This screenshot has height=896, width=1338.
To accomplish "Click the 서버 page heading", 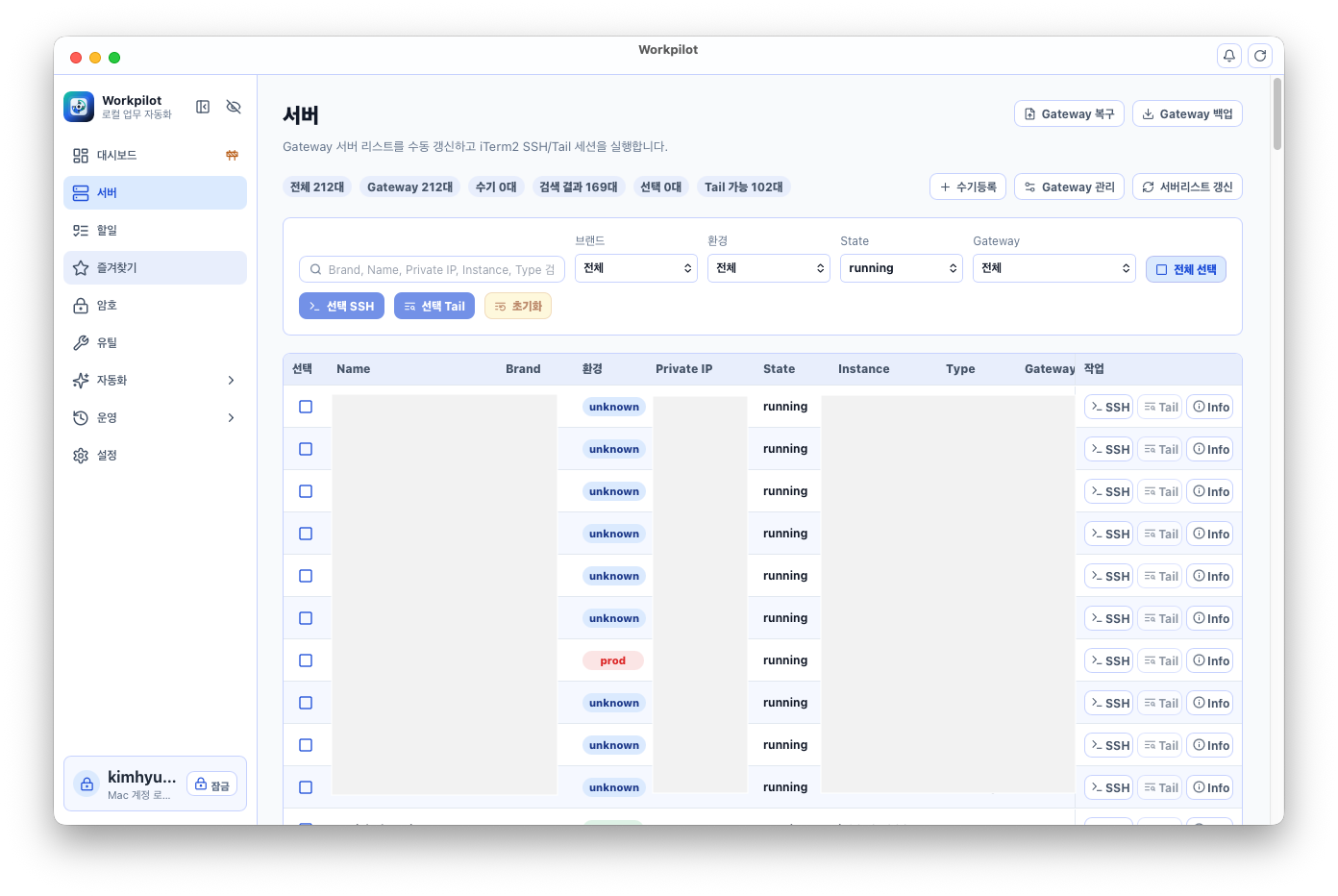I will click(x=301, y=115).
